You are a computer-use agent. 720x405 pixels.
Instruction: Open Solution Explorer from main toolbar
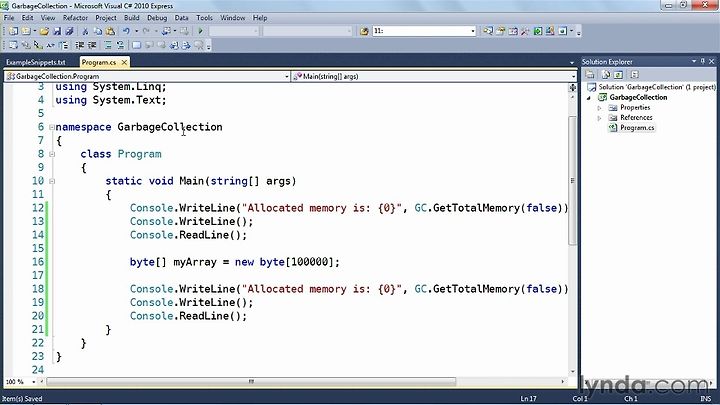point(488,31)
